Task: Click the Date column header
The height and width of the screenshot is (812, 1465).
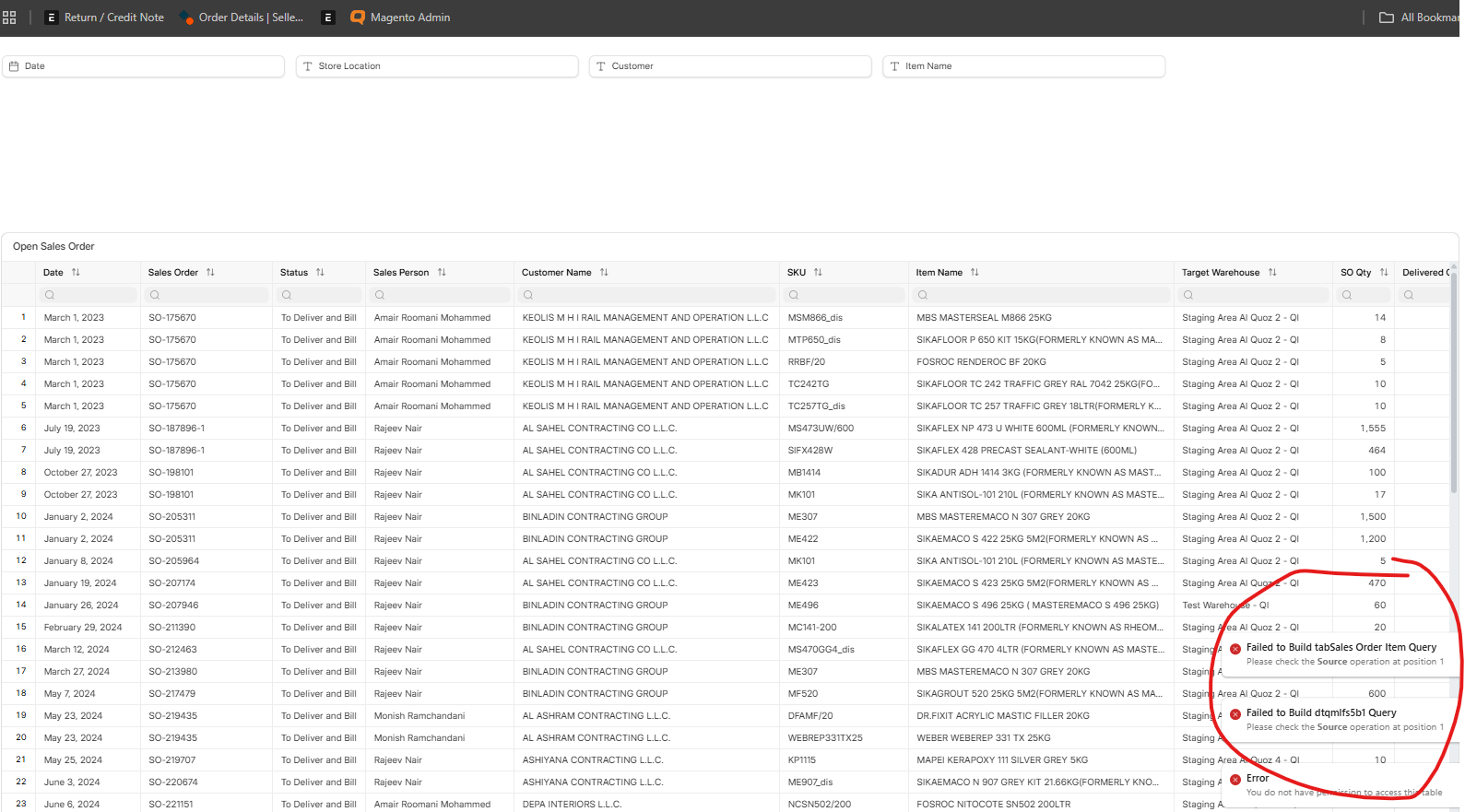Action: point(53,273)
